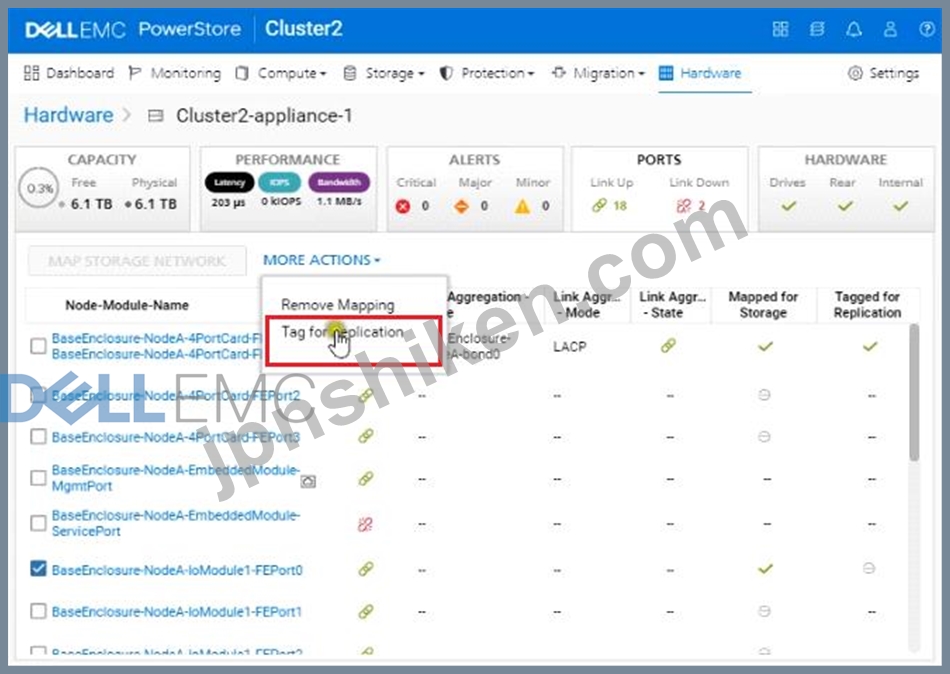The width and height of the screenshot is (950, 674).
Task: Open the BaseEnclosure-NodeA-EmbeddedModule-ServicePort link
Action: (176, 523)
